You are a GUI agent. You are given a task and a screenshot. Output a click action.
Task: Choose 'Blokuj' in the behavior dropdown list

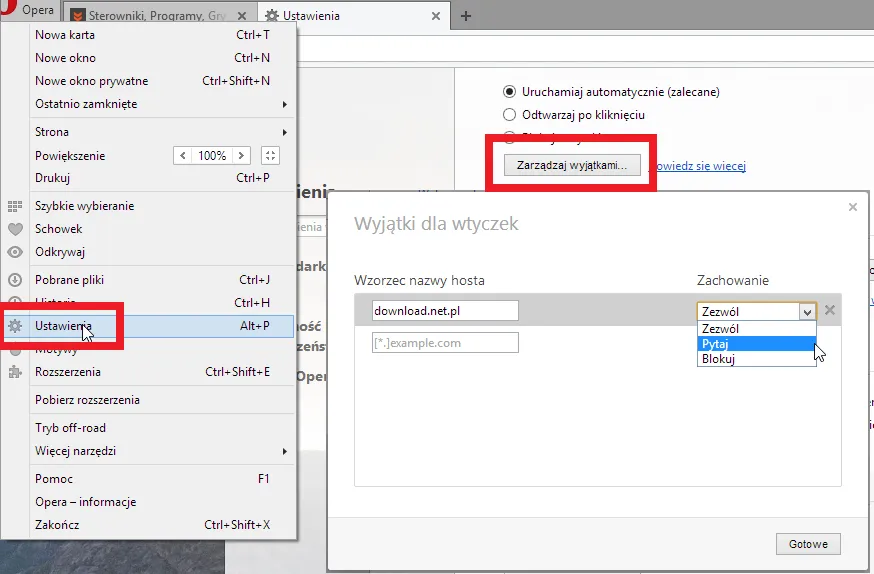[x=718, y=359]
